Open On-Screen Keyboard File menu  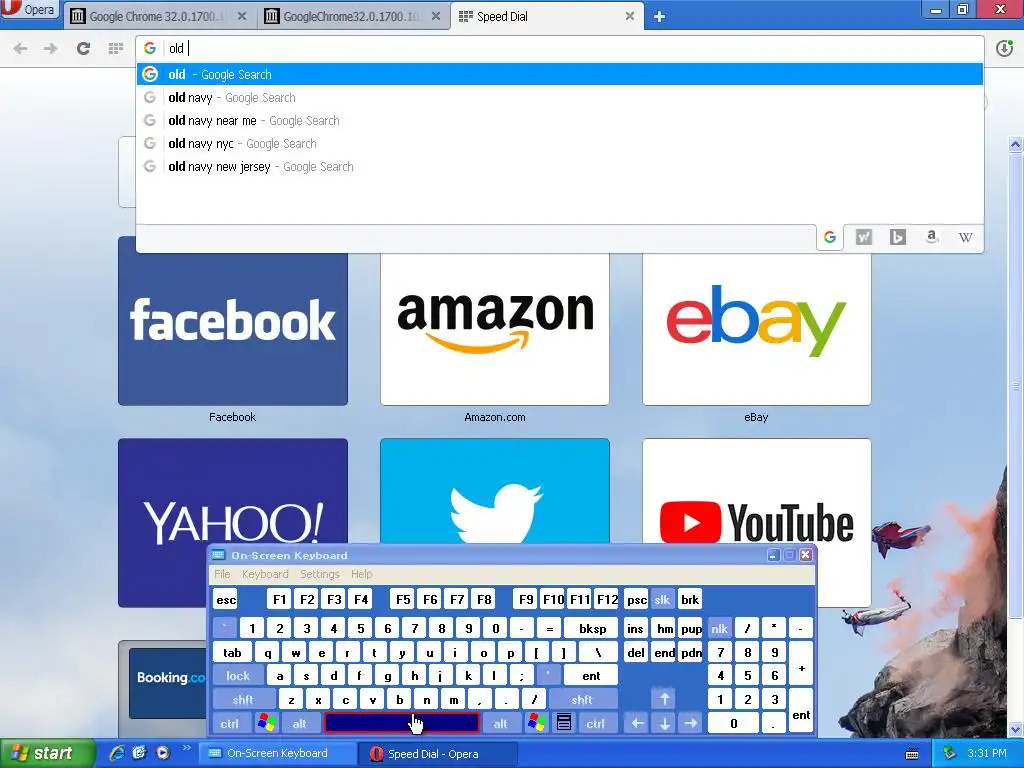point(222,574)
